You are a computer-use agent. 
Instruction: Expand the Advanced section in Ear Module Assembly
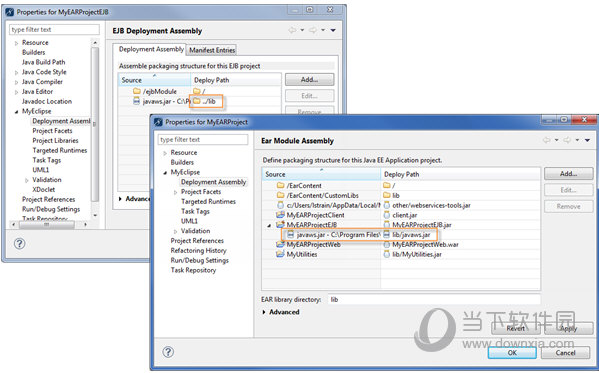[264, 312]
